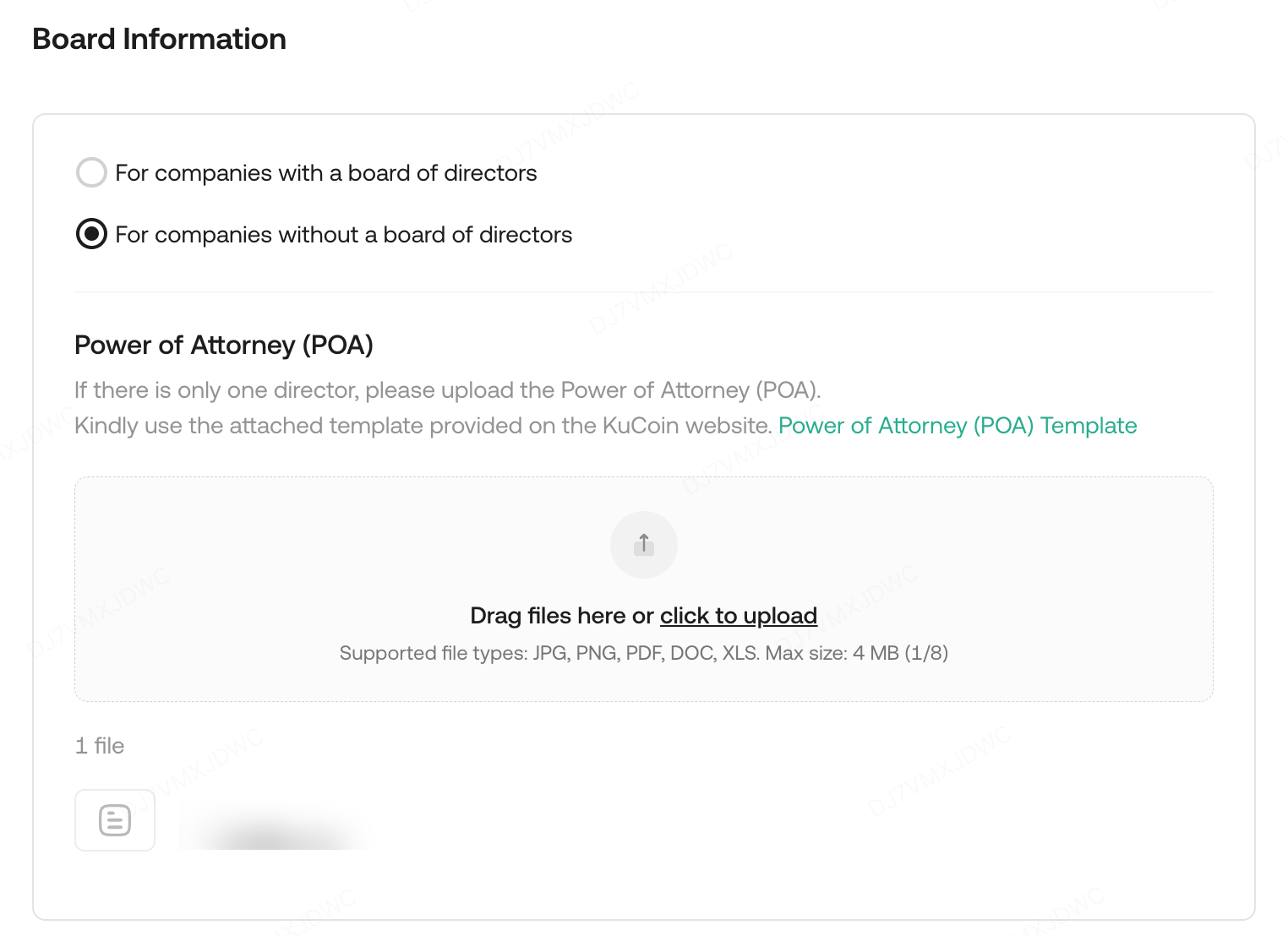Select 'For companies with a board of directors' radio
1288x936 pixels.
[91, 172]
